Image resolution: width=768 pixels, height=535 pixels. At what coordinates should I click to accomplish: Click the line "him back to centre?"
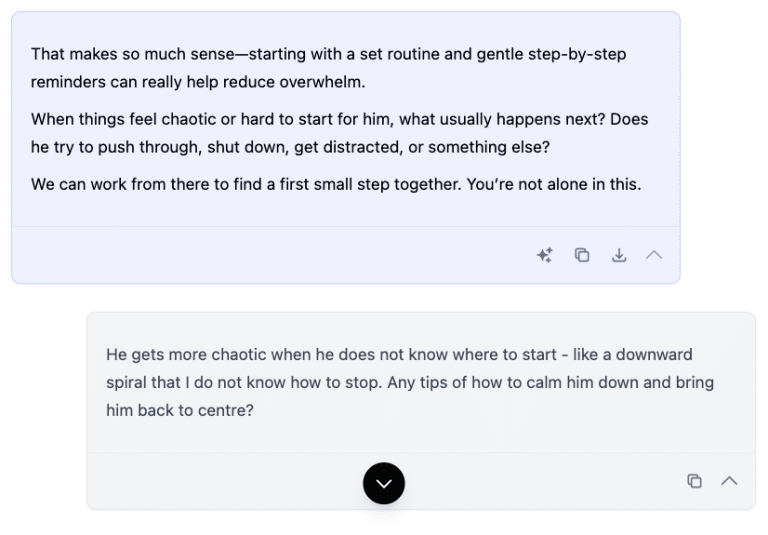point(180,410)
